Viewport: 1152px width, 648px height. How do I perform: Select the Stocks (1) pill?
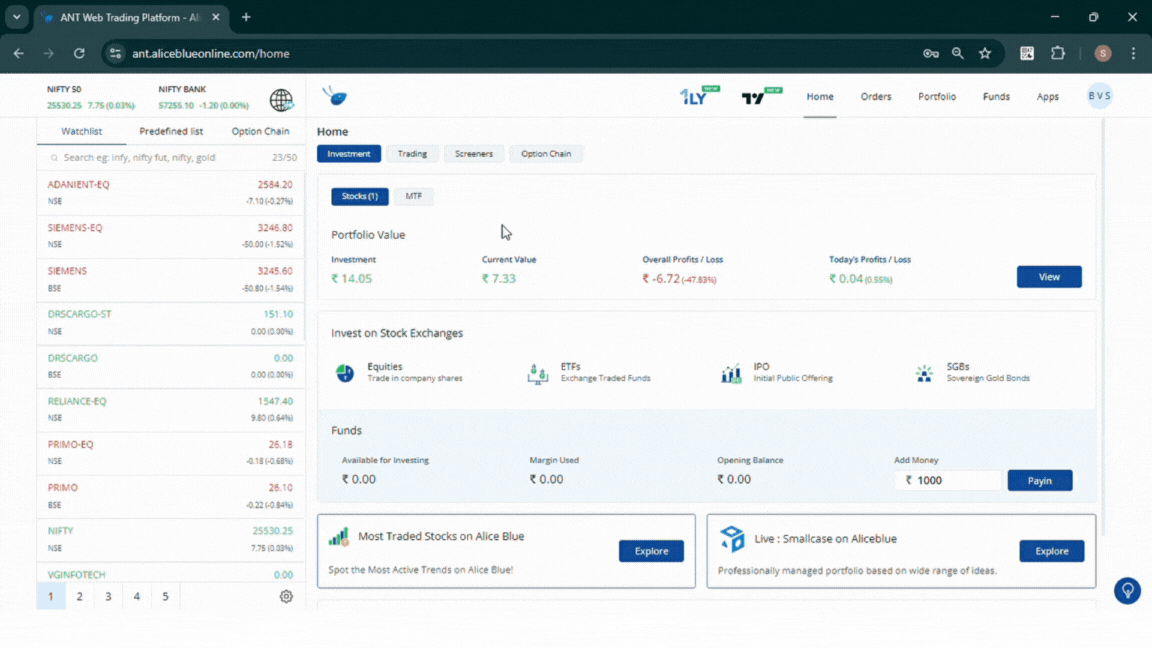pyautogui.click(x=359, y=196)
